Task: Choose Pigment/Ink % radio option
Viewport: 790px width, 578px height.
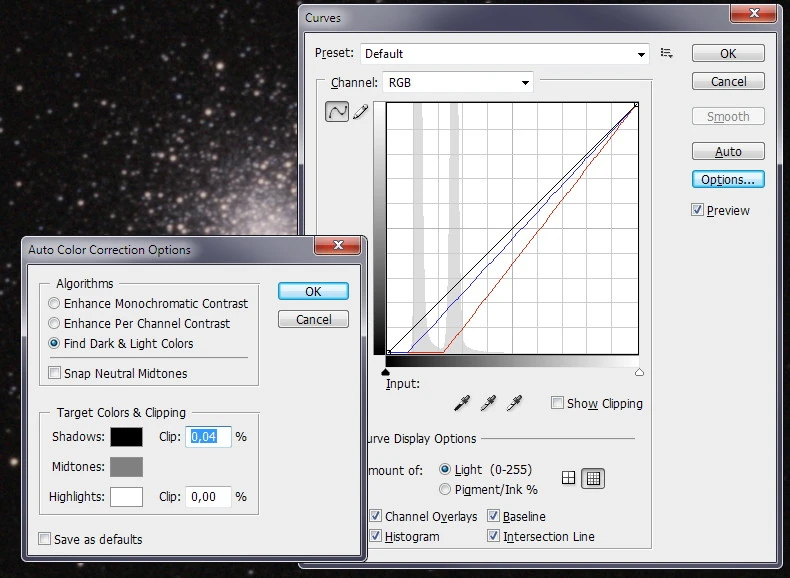Action: click(x=445, y=489)
